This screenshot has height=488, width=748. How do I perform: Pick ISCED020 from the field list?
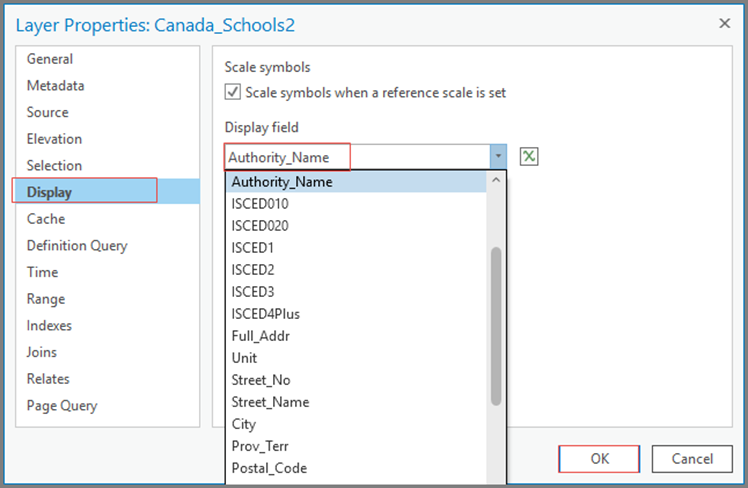coord(356,226)
